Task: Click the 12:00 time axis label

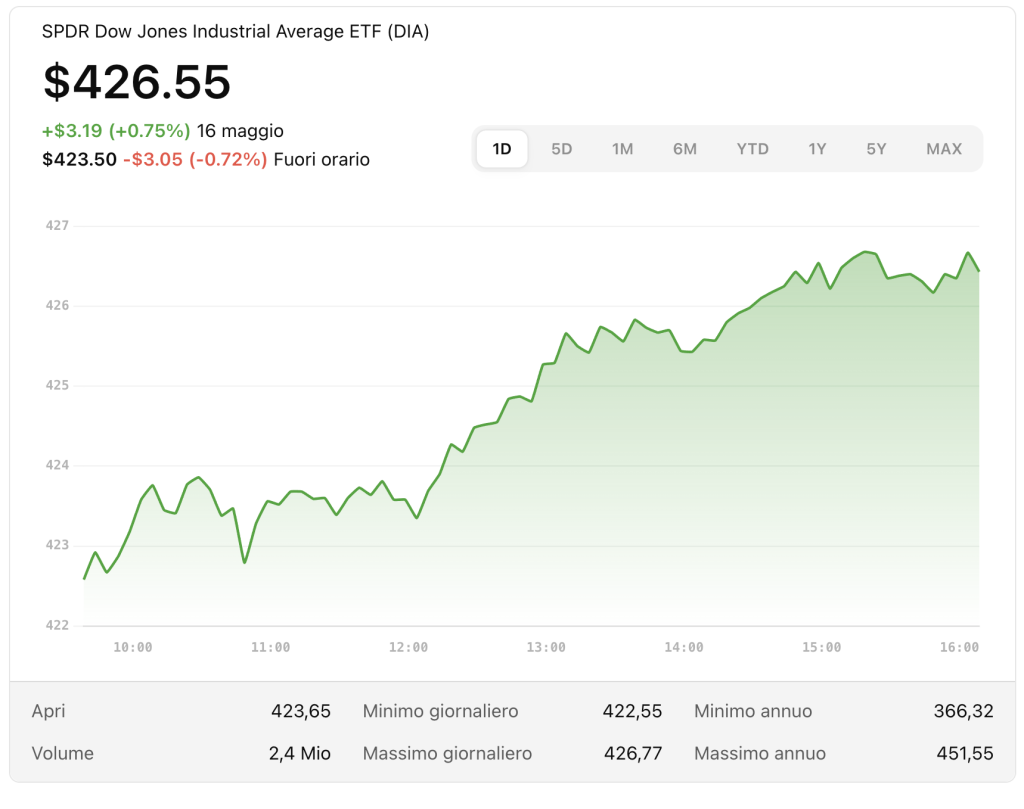Action: point(408,647)
